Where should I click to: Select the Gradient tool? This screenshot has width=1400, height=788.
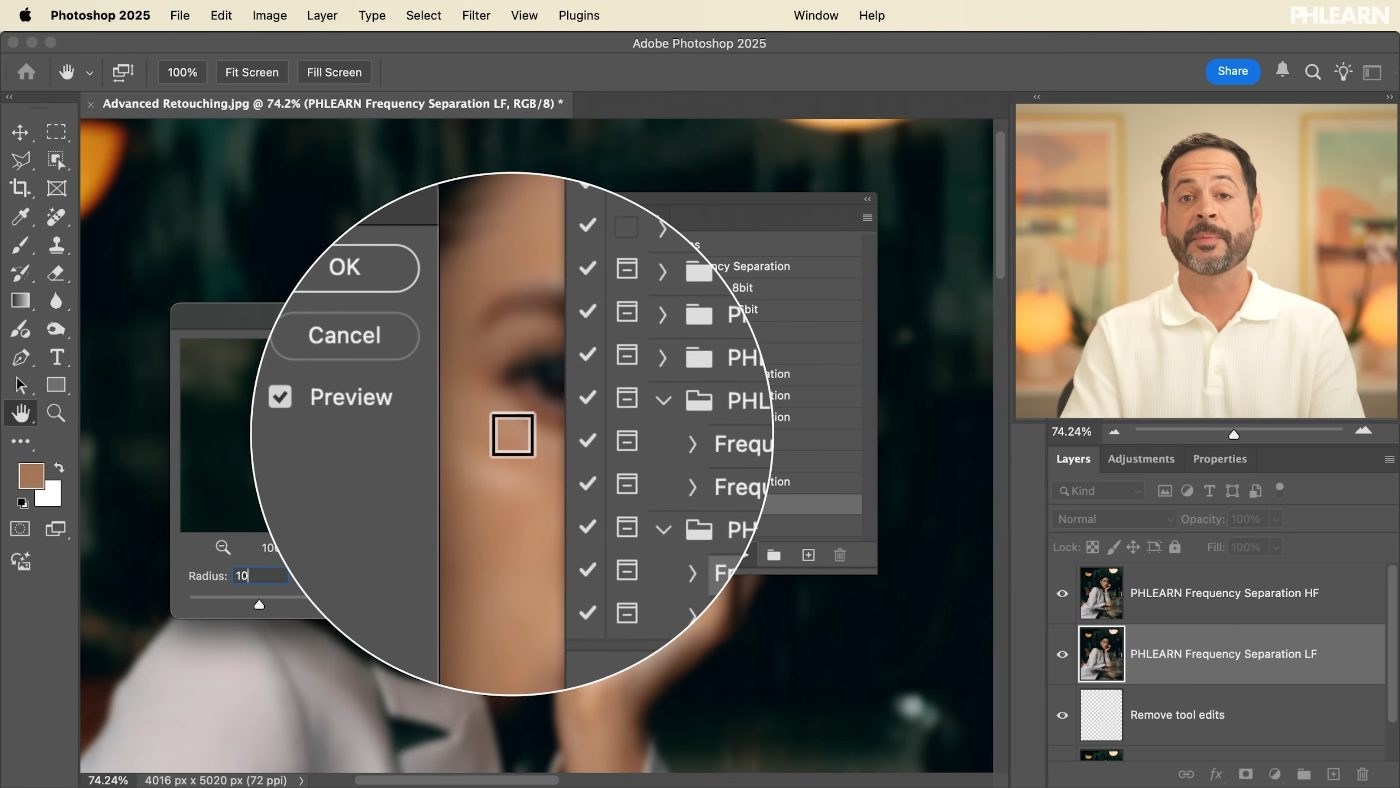click(x=20, y=300)
